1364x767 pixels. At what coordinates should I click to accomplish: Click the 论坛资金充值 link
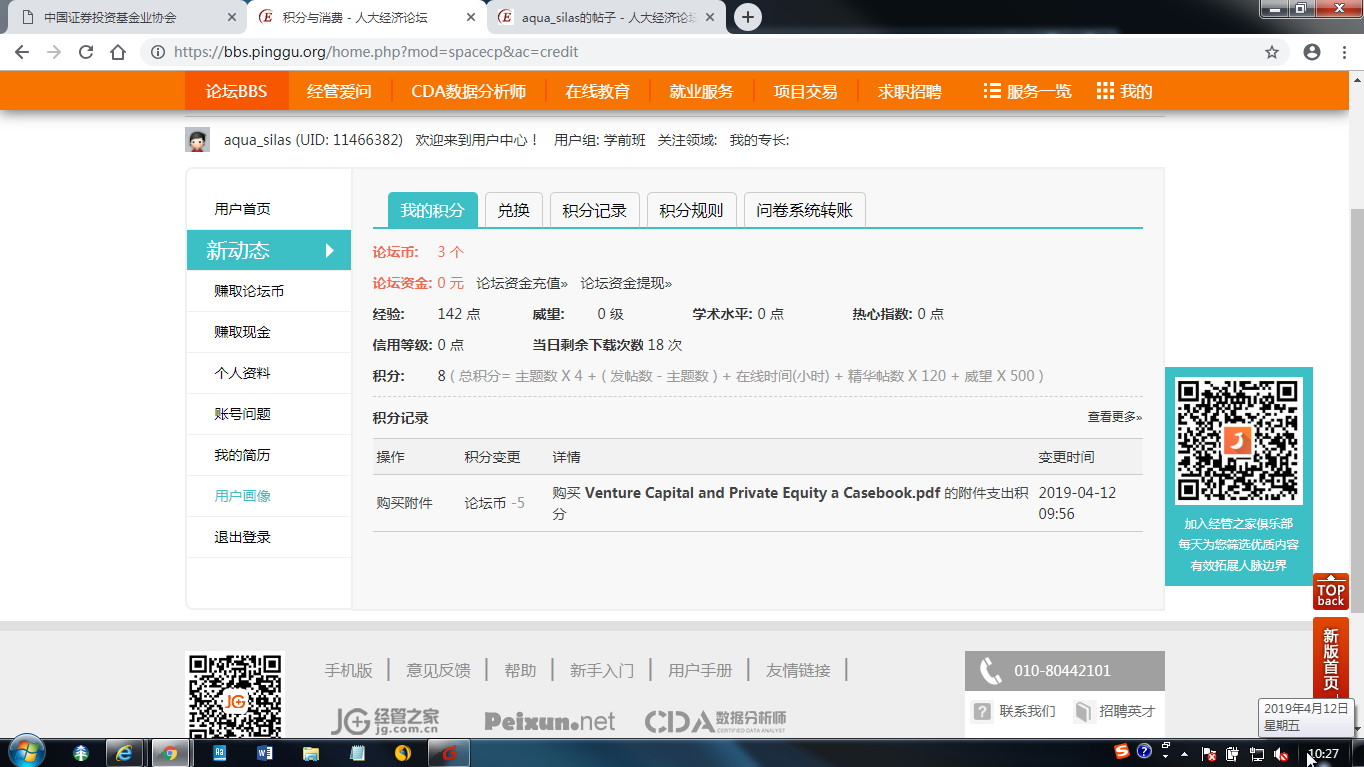coord(522,283)
